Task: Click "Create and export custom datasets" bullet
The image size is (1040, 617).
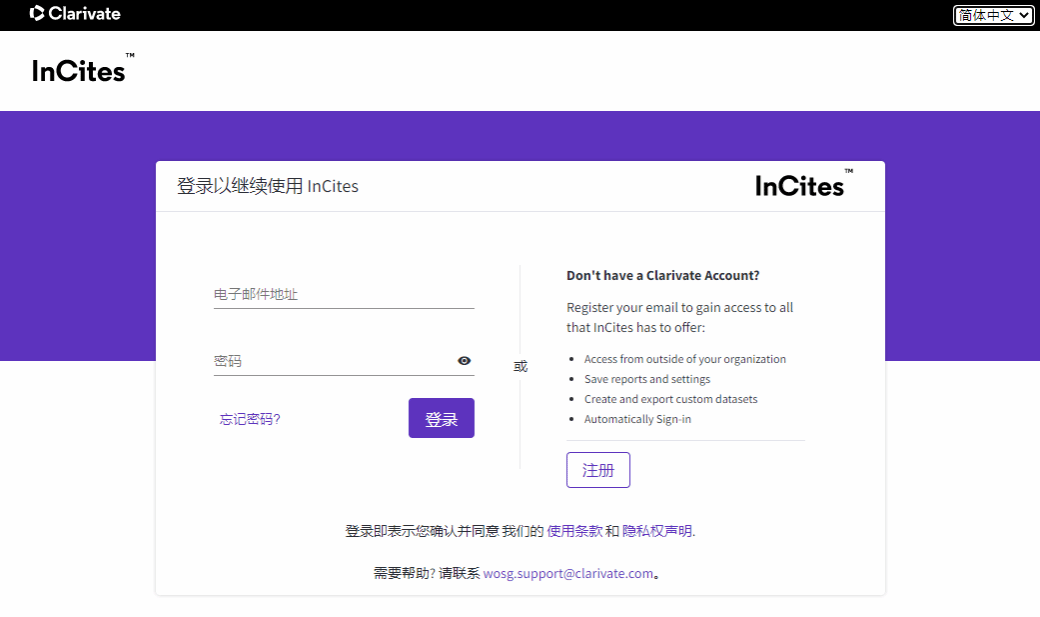Action: click(670, 399)
